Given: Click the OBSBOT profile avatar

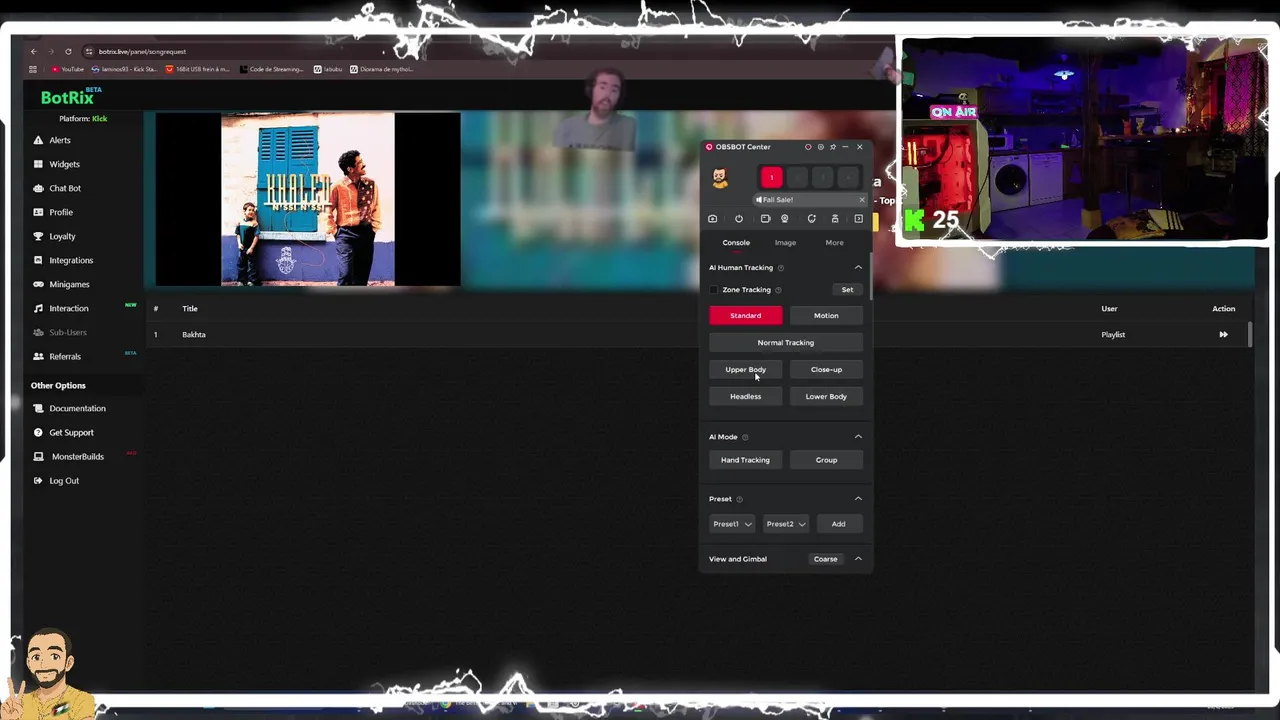Looking at the screenshot, I should (720, 178).
